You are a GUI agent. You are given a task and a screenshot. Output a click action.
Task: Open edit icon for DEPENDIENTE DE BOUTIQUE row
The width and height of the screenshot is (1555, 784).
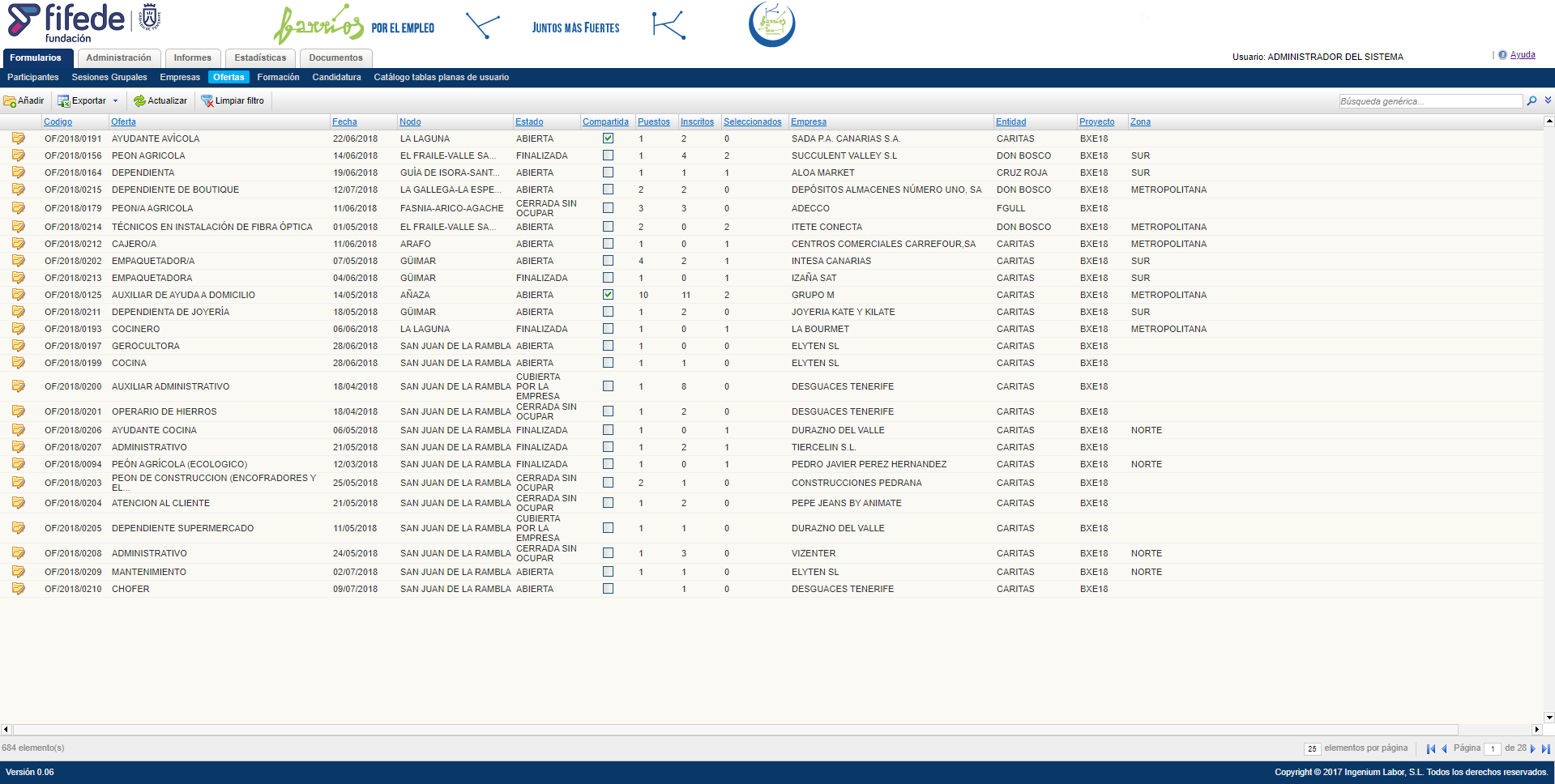[18, 190]
